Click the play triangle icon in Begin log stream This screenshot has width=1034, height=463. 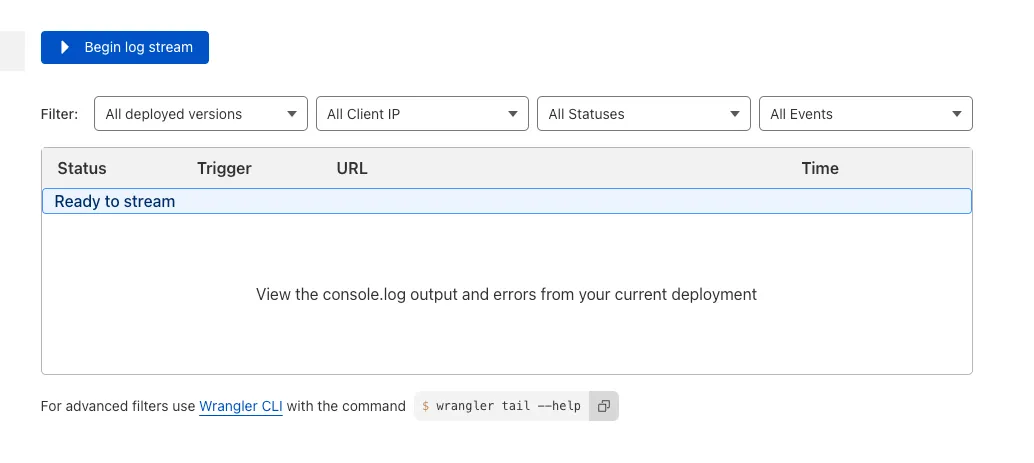pyautogui.click(x=65, y=47)
